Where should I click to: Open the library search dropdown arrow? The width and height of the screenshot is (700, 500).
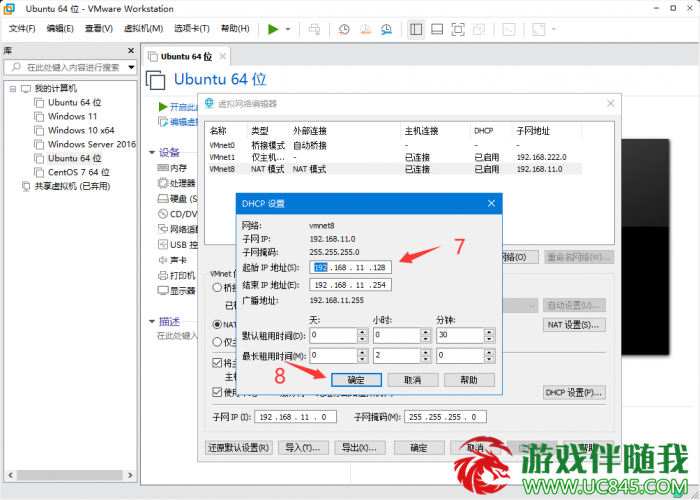coord(131,67)
